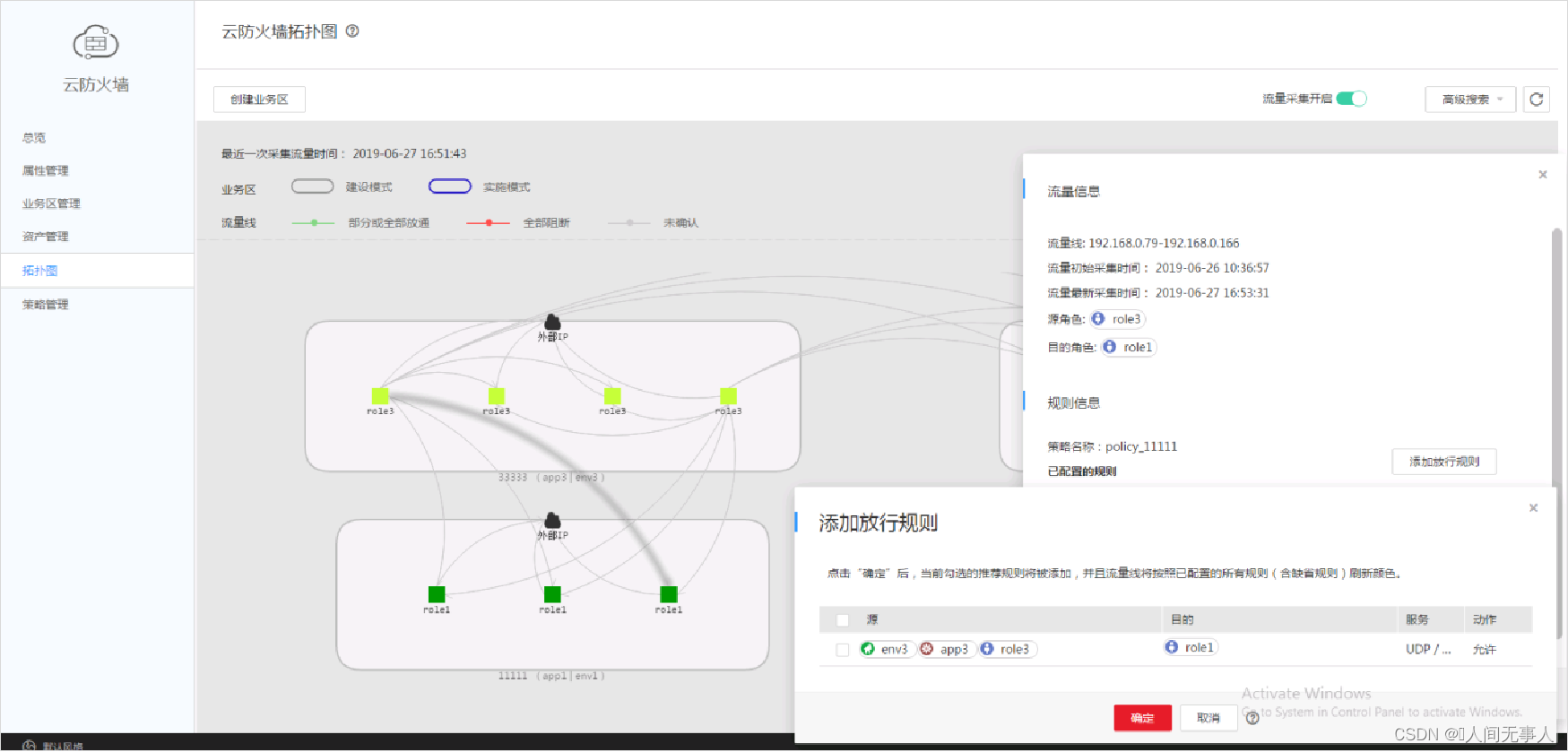1568x752 pixels.
Task: Click the 添加放行规则 button in side panel
Action: (1444, 462)
